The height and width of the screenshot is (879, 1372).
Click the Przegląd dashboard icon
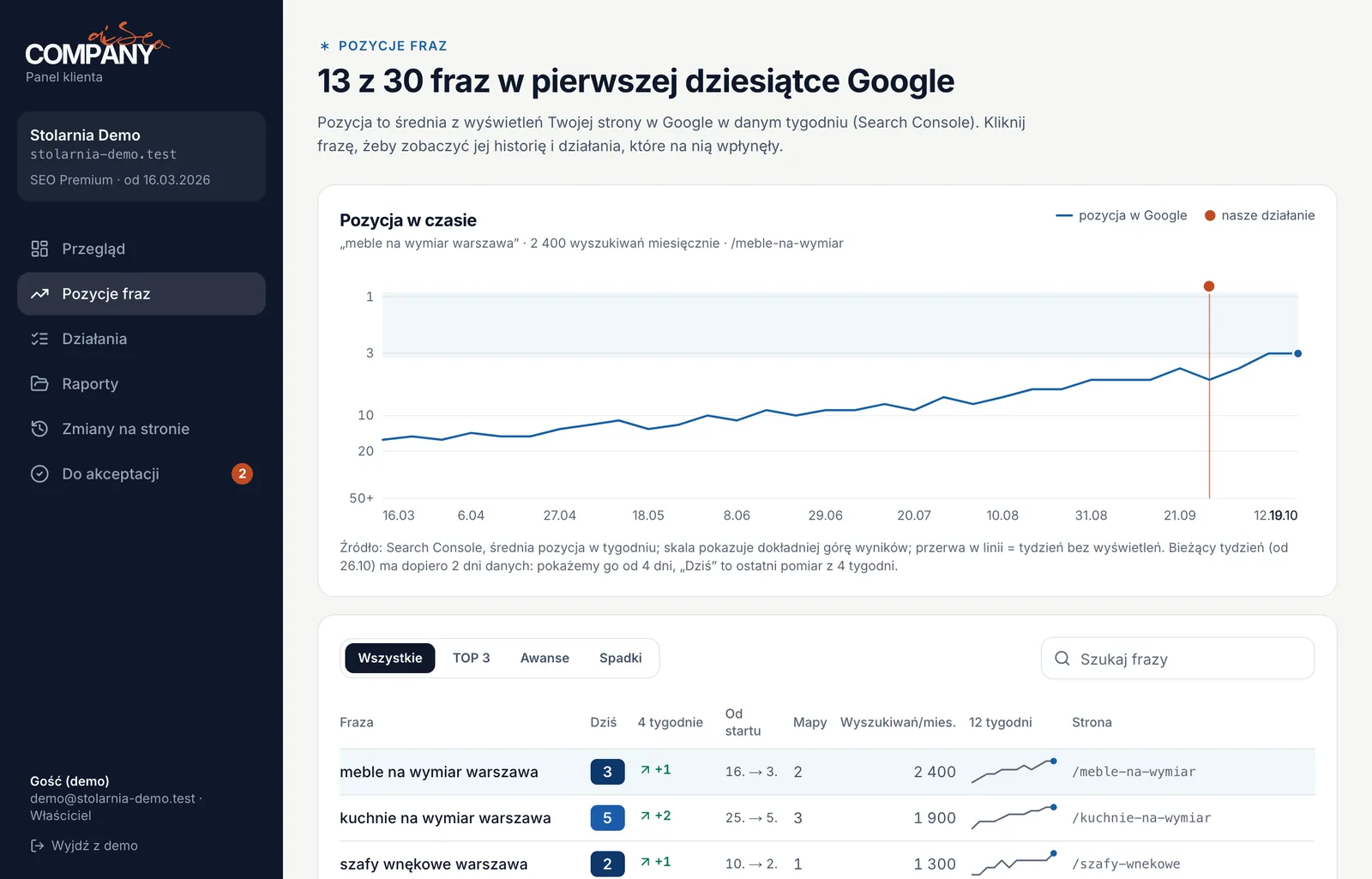39,249
